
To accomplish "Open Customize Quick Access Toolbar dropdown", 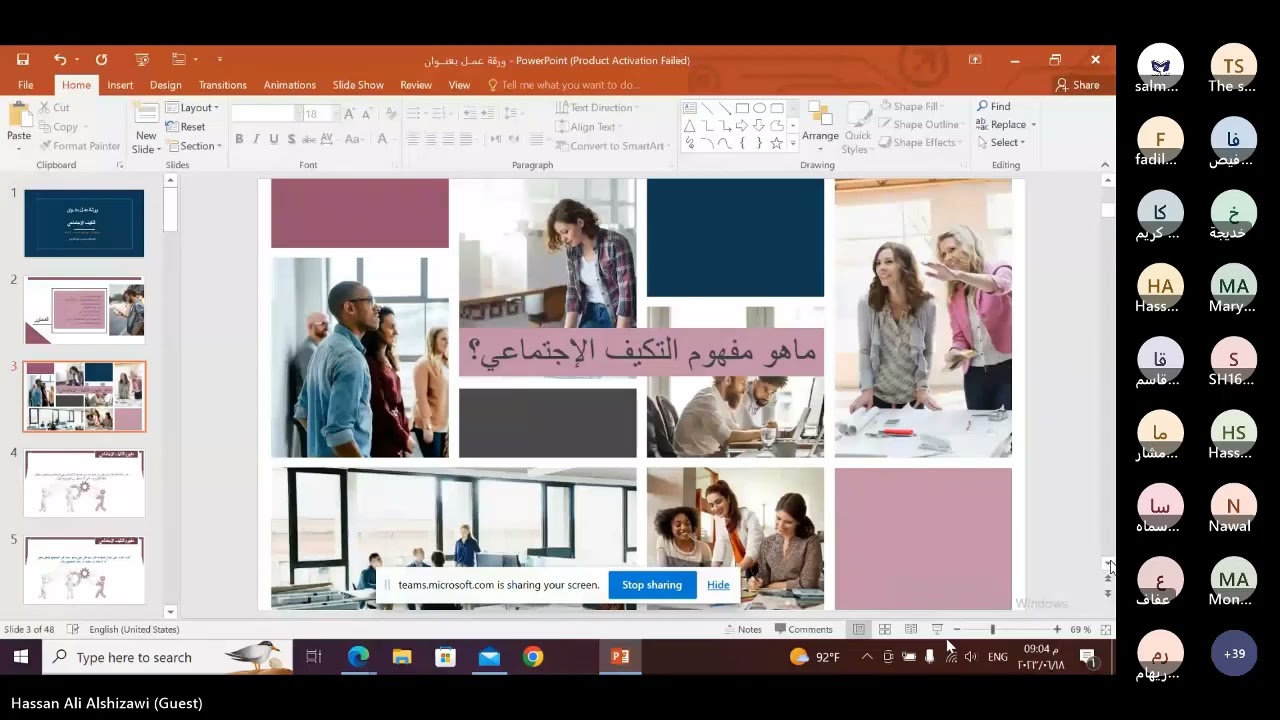I will point(220,60).
